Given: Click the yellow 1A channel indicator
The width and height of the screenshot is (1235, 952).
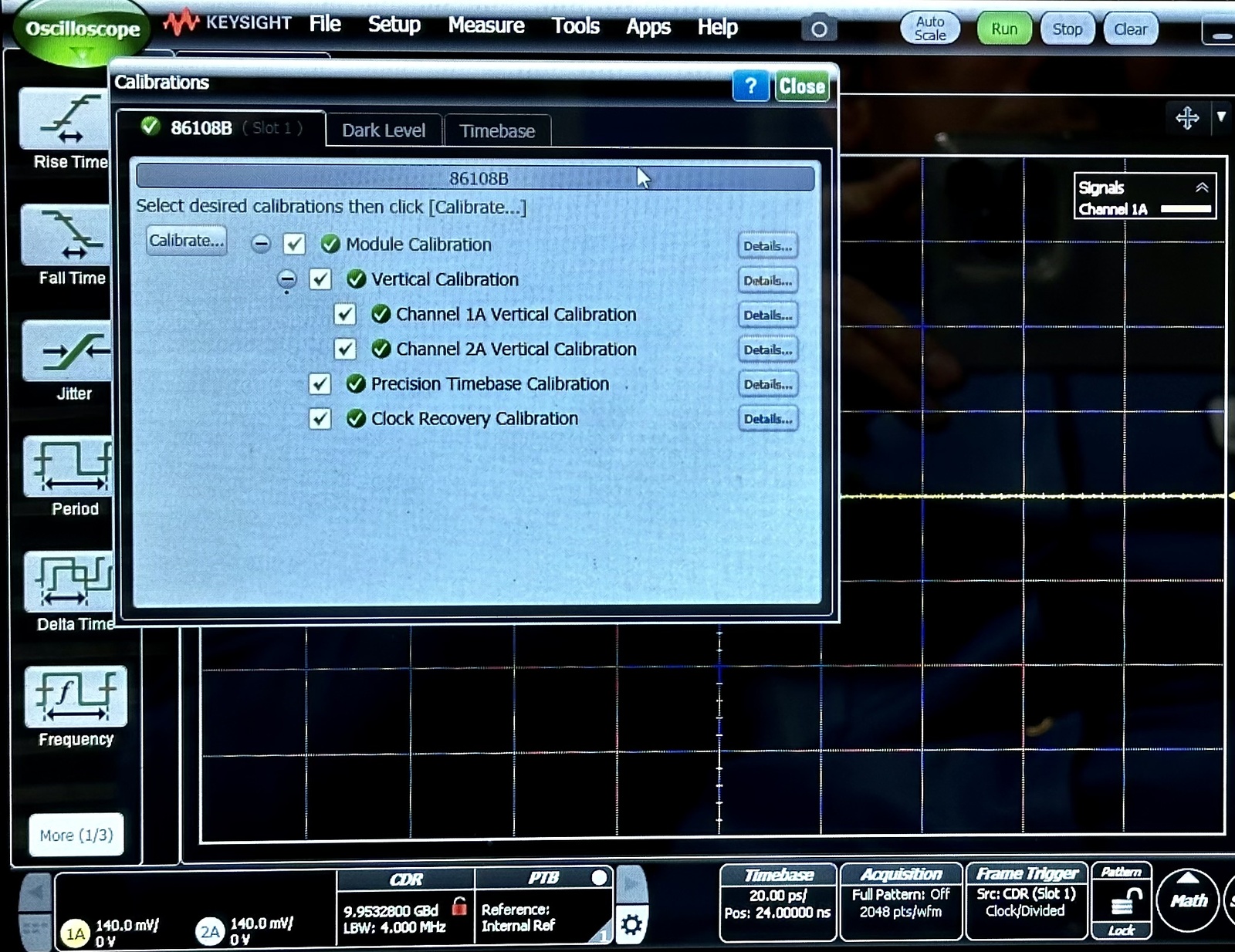Looking at the screenshot, I should click(76, 933).
